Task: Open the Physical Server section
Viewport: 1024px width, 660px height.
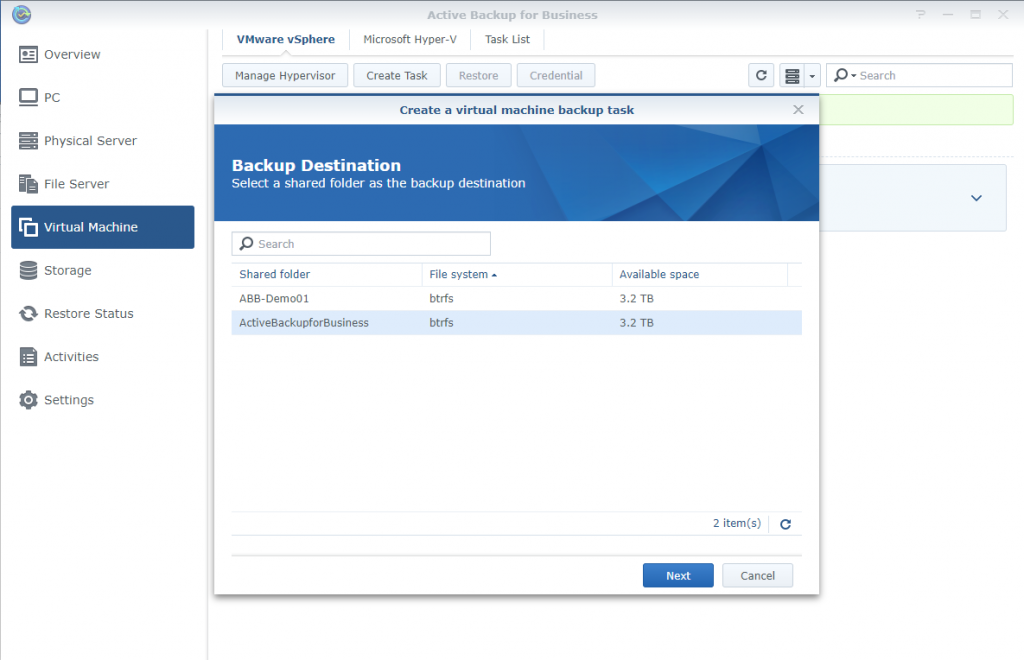Action: click(90, 141)
